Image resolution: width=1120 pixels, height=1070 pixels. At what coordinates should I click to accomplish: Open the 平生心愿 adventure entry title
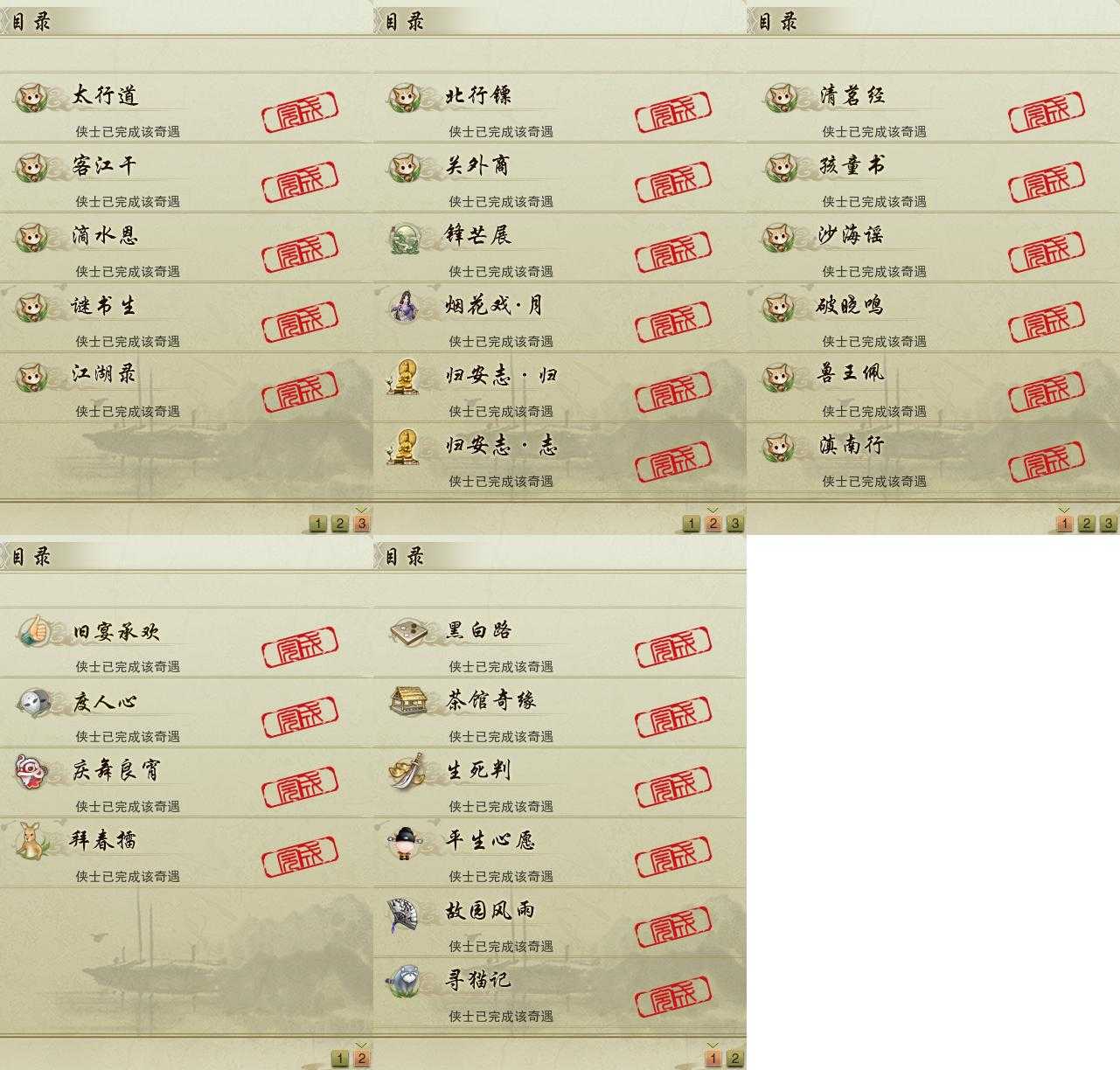point(490,840)
